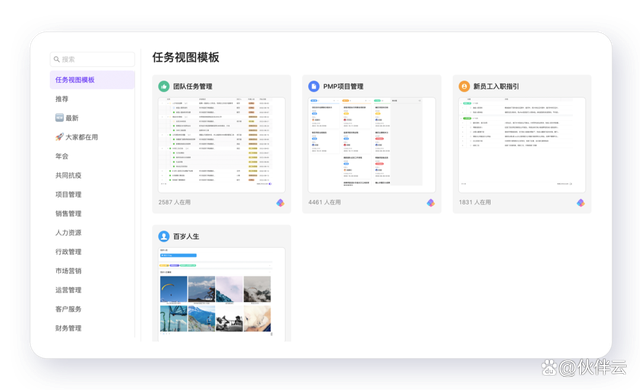The height and width of the screenshot is (390, 640).
Task: Click the rocket icon beside 大家都在用
Action: 60,137
